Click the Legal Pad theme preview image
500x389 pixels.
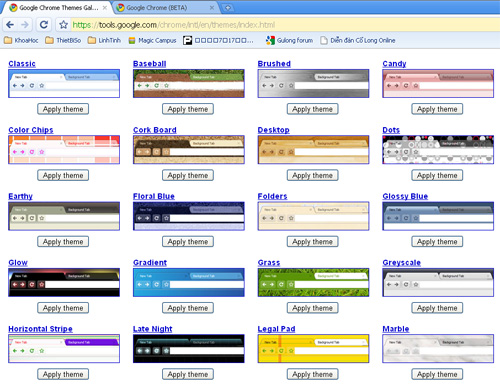313,349
